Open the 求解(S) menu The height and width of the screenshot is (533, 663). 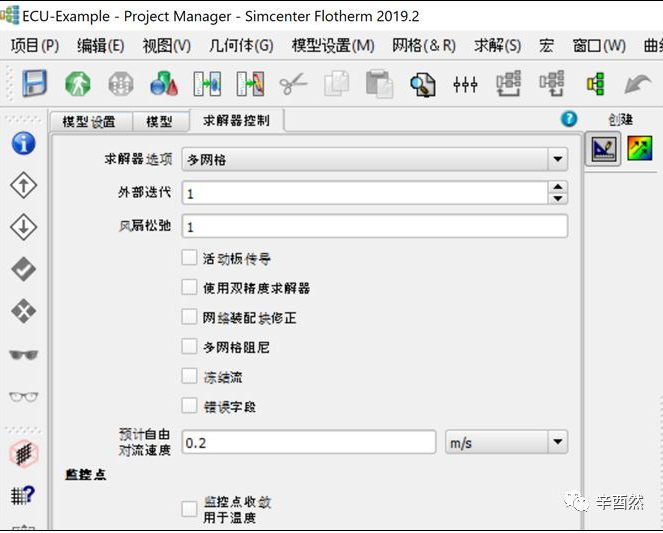[497, 46]
